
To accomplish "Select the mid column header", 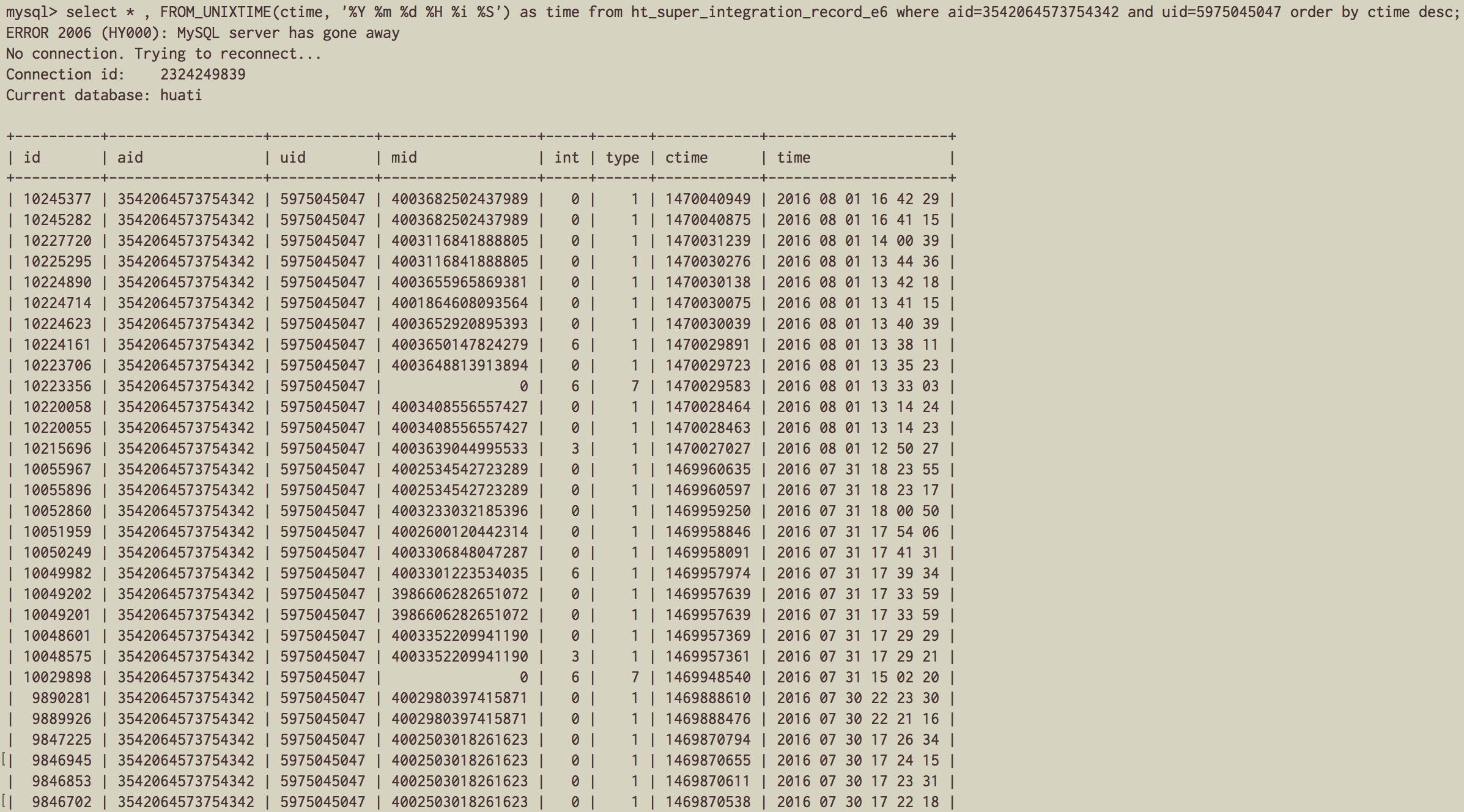I will [404, 157].
